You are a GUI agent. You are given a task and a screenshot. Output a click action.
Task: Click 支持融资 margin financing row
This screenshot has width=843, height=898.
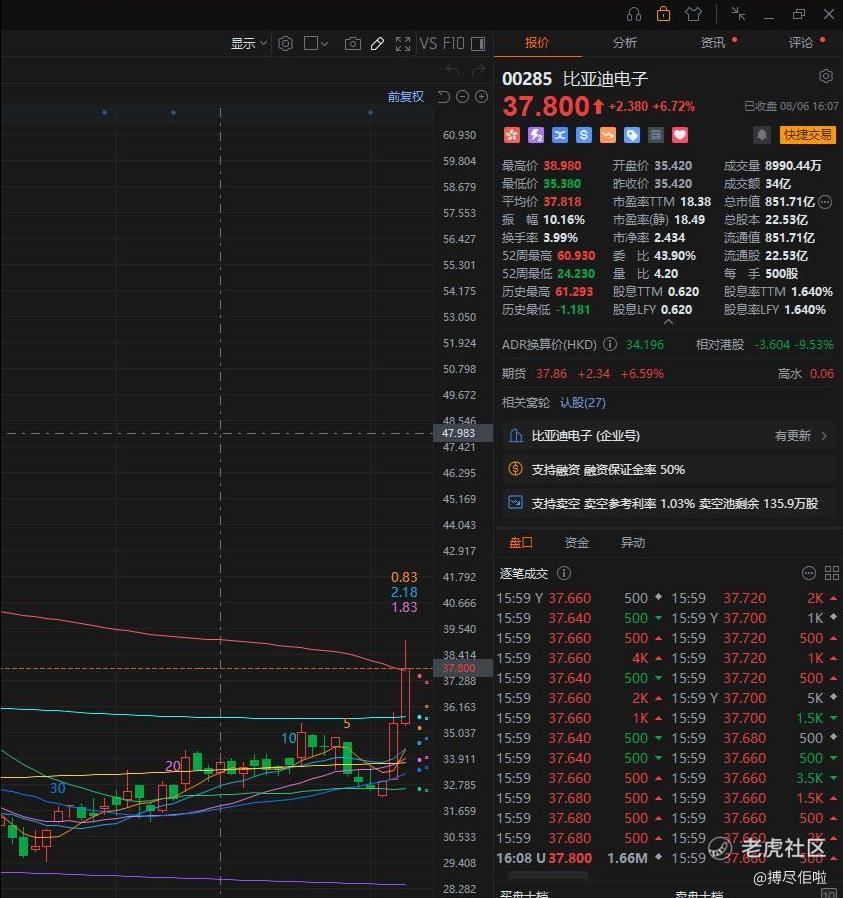coord(668,470)
